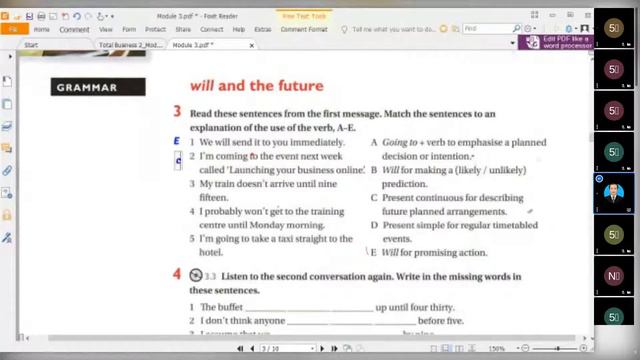The height and width of the screenshot is (360, 640).
Task: Click the Find magnifier search icon
Action: (516, 28)
